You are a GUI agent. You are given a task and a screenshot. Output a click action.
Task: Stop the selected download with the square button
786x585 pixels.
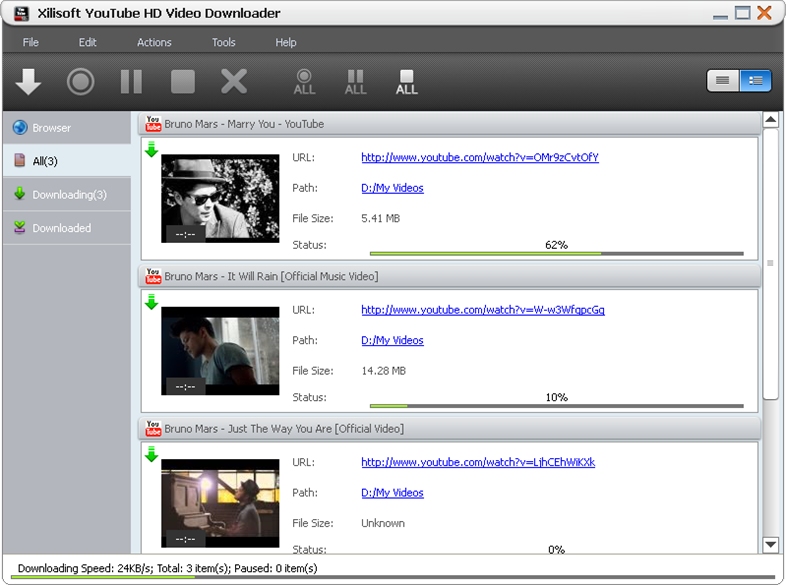click(x=182, y=81)
